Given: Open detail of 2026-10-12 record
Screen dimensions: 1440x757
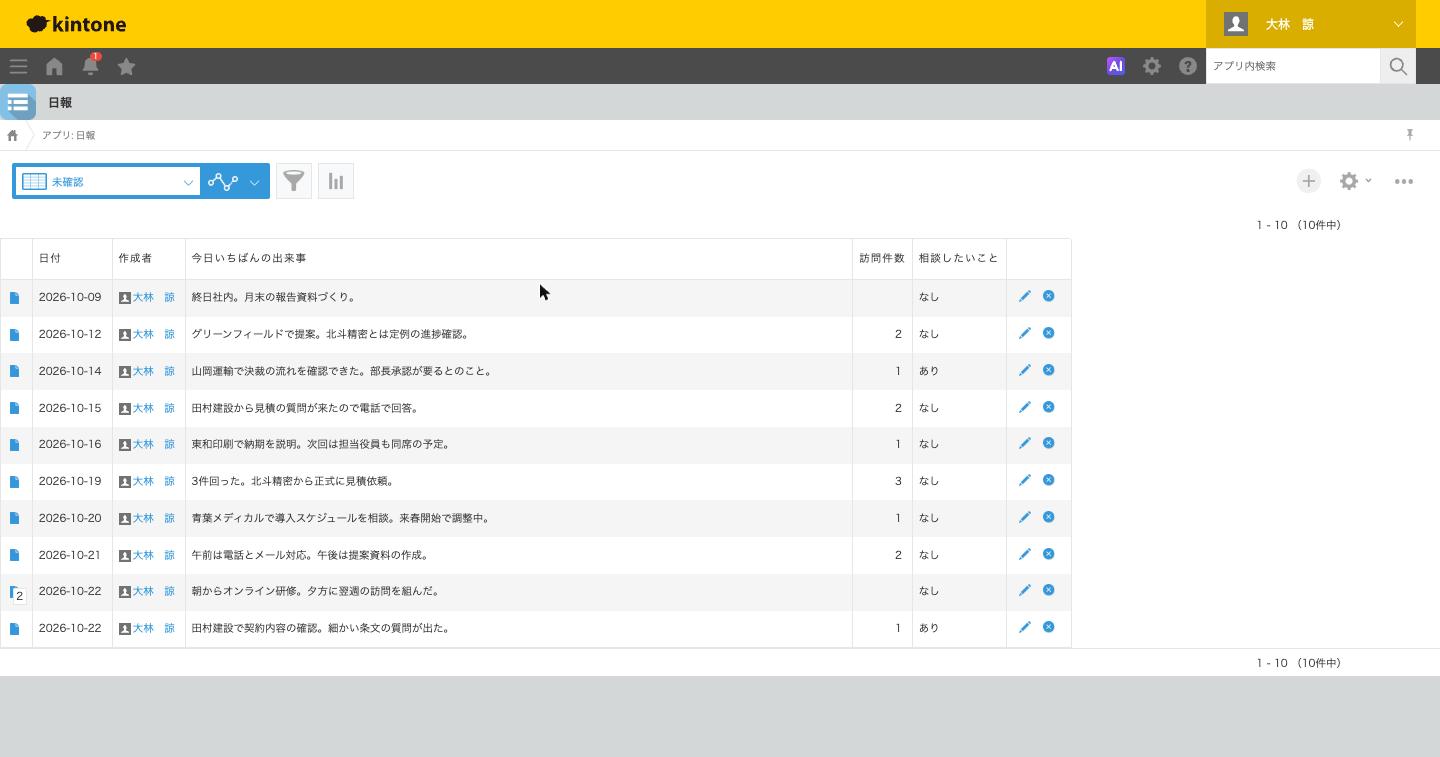Looking at the screenshot, I should click(15, 334).
